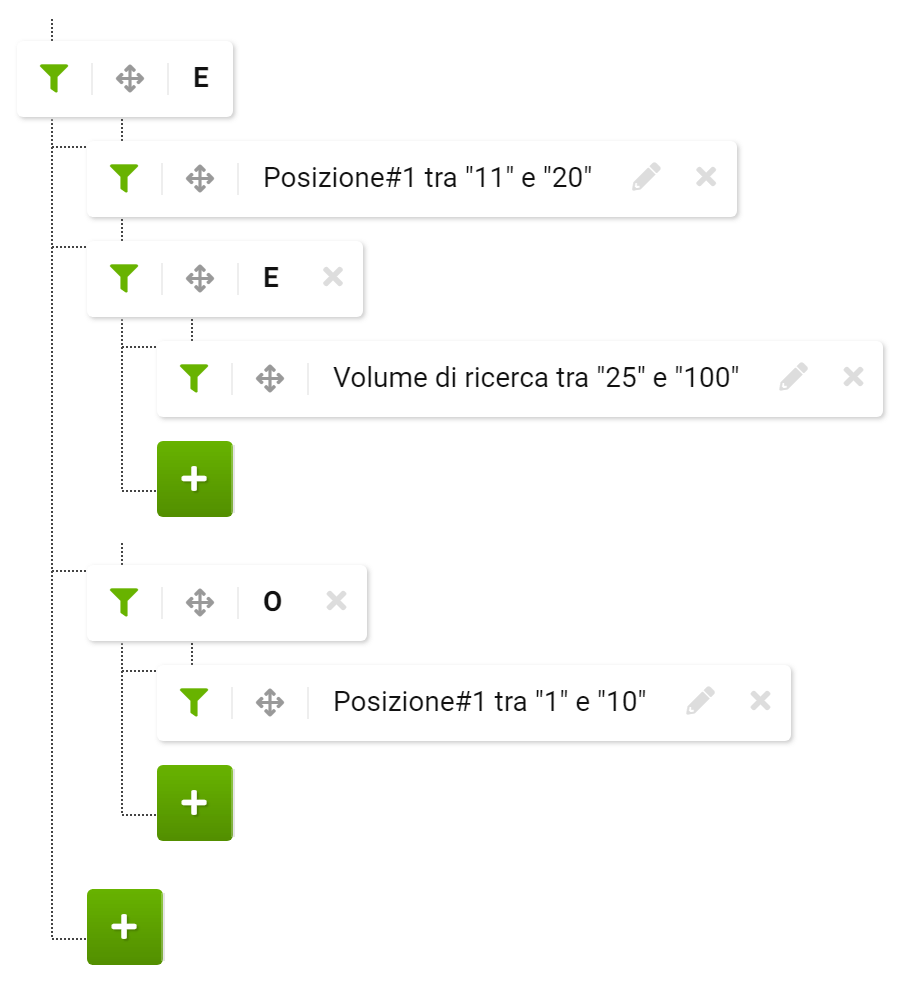
Task: Edit the Volume di ricerca filter with the pencil icon
Action: coord(793,376)
